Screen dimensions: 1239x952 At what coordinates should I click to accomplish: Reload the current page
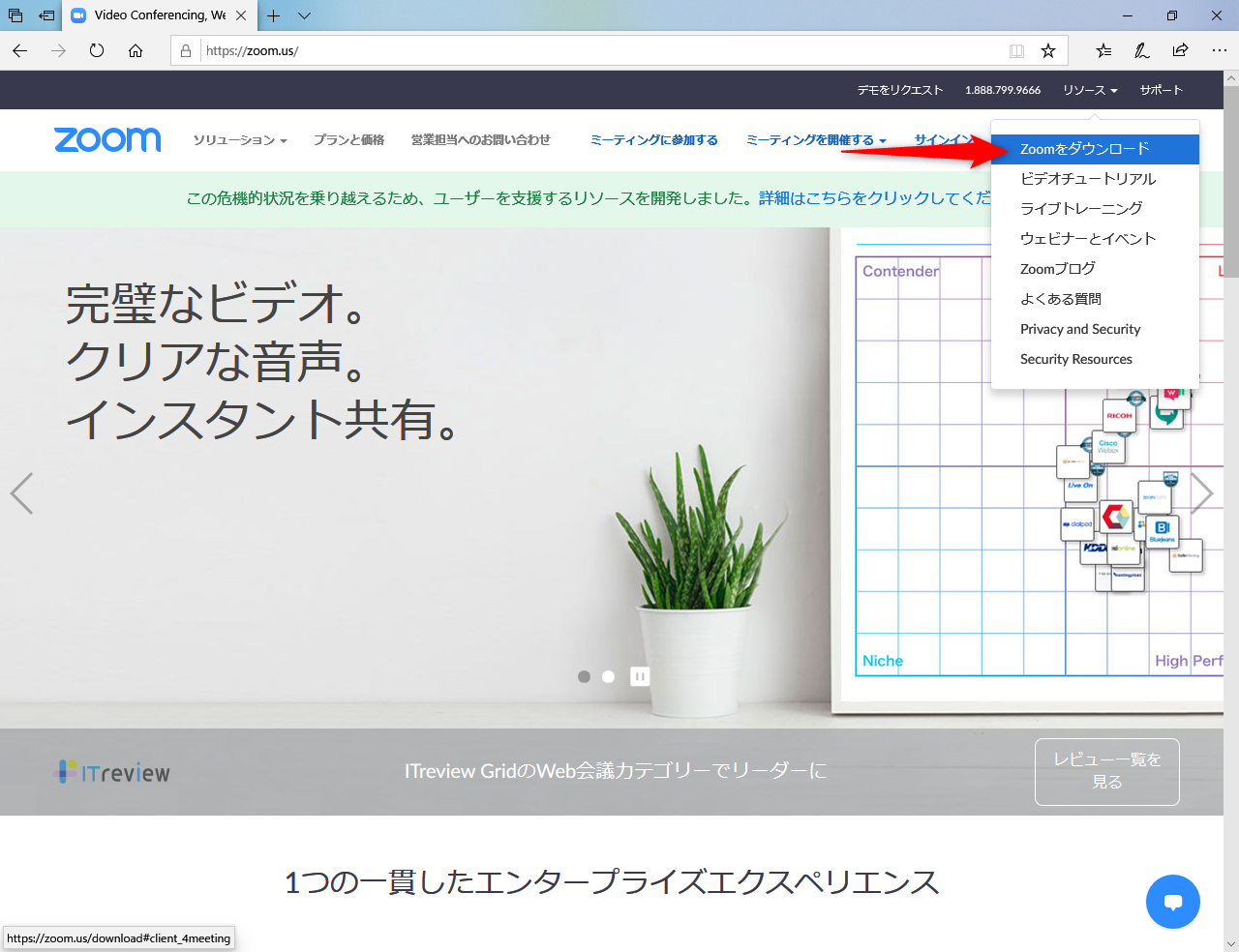(97, 50)
